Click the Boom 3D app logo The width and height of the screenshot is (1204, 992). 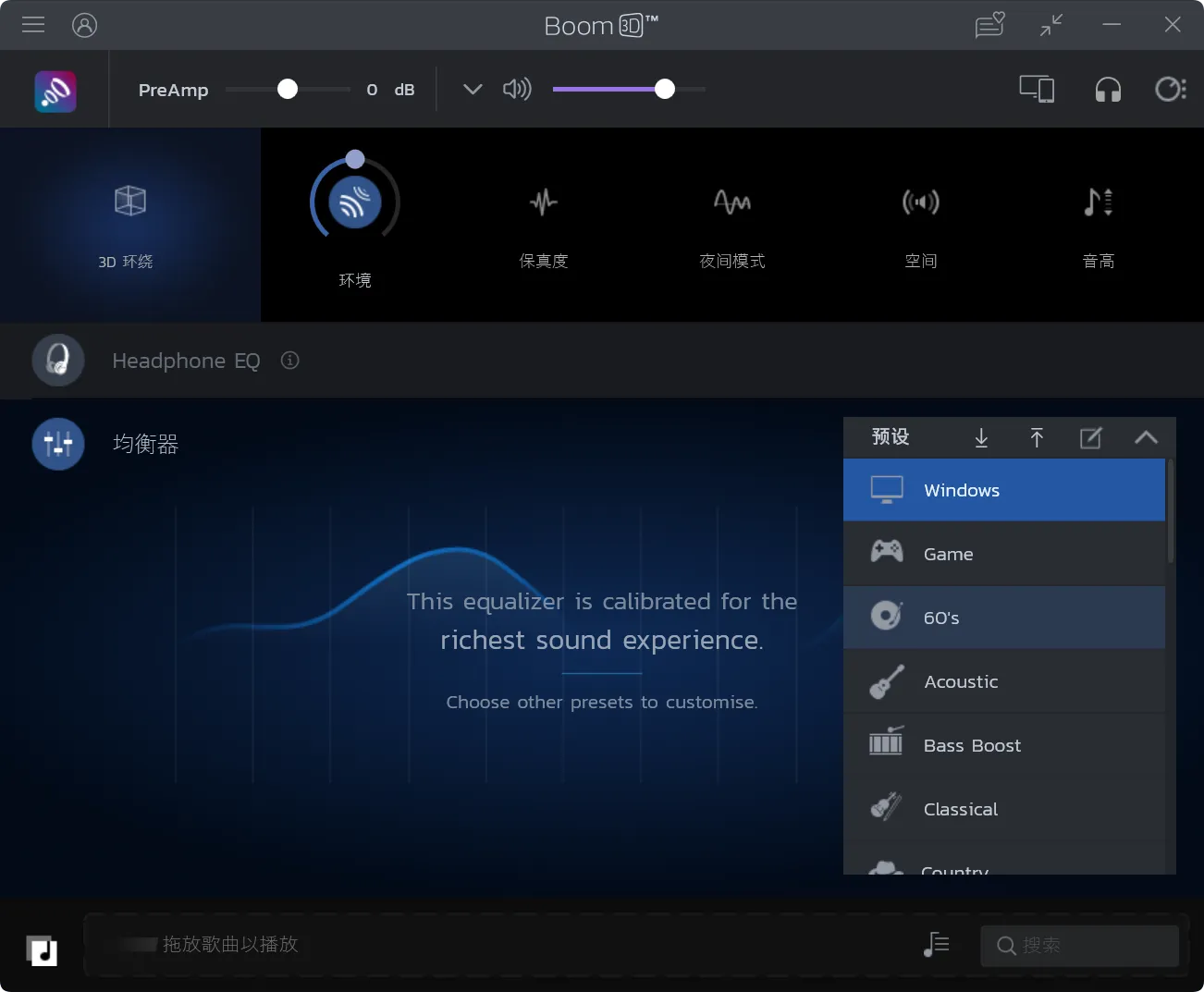pos(55,91)
